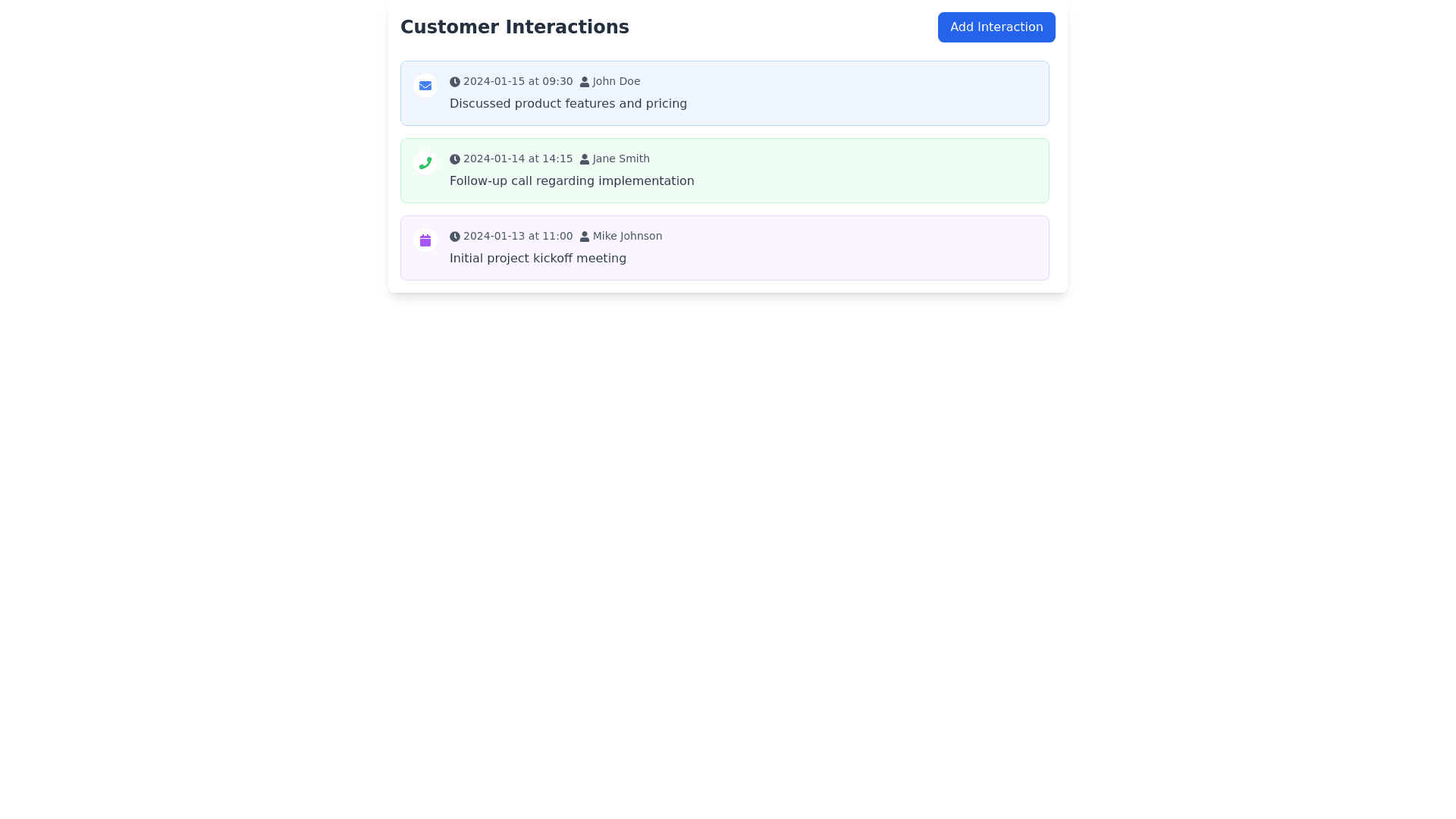Click the person icon next to Jane Smith

pyautogui.click(x=584, y=159)
